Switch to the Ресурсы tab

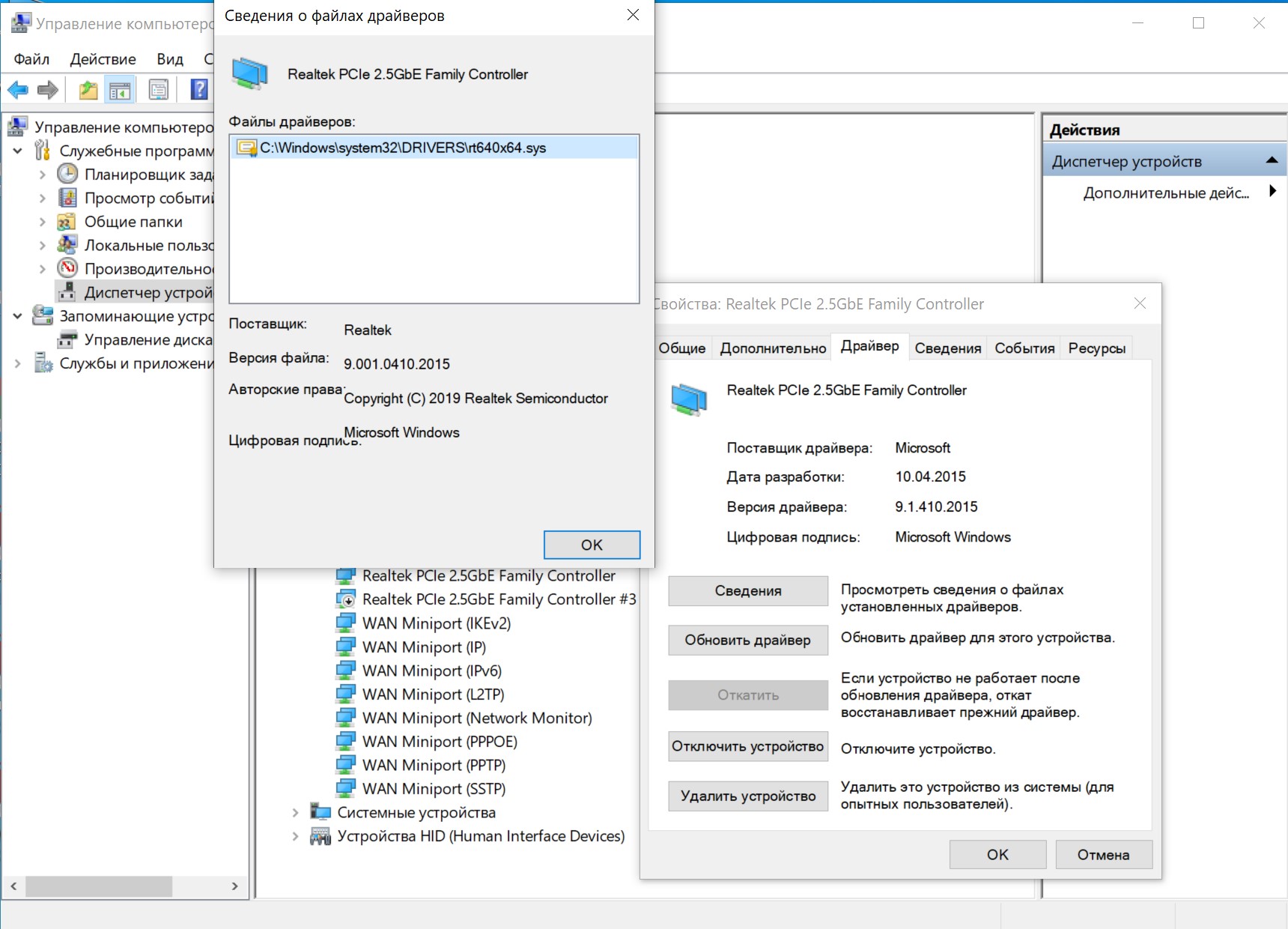(x=1097, y=348)
